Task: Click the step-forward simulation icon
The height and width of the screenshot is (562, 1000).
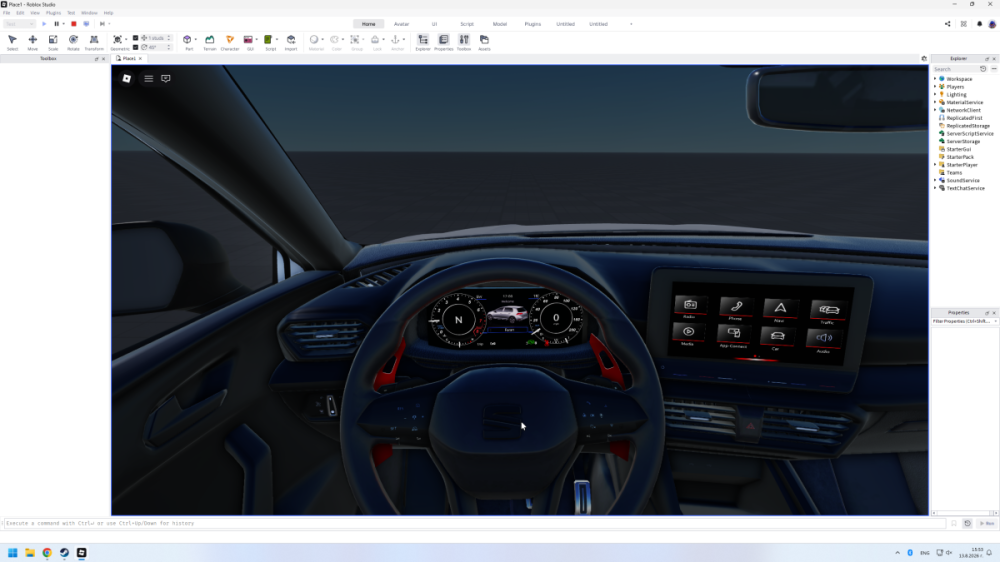Action: click(102, 24)
